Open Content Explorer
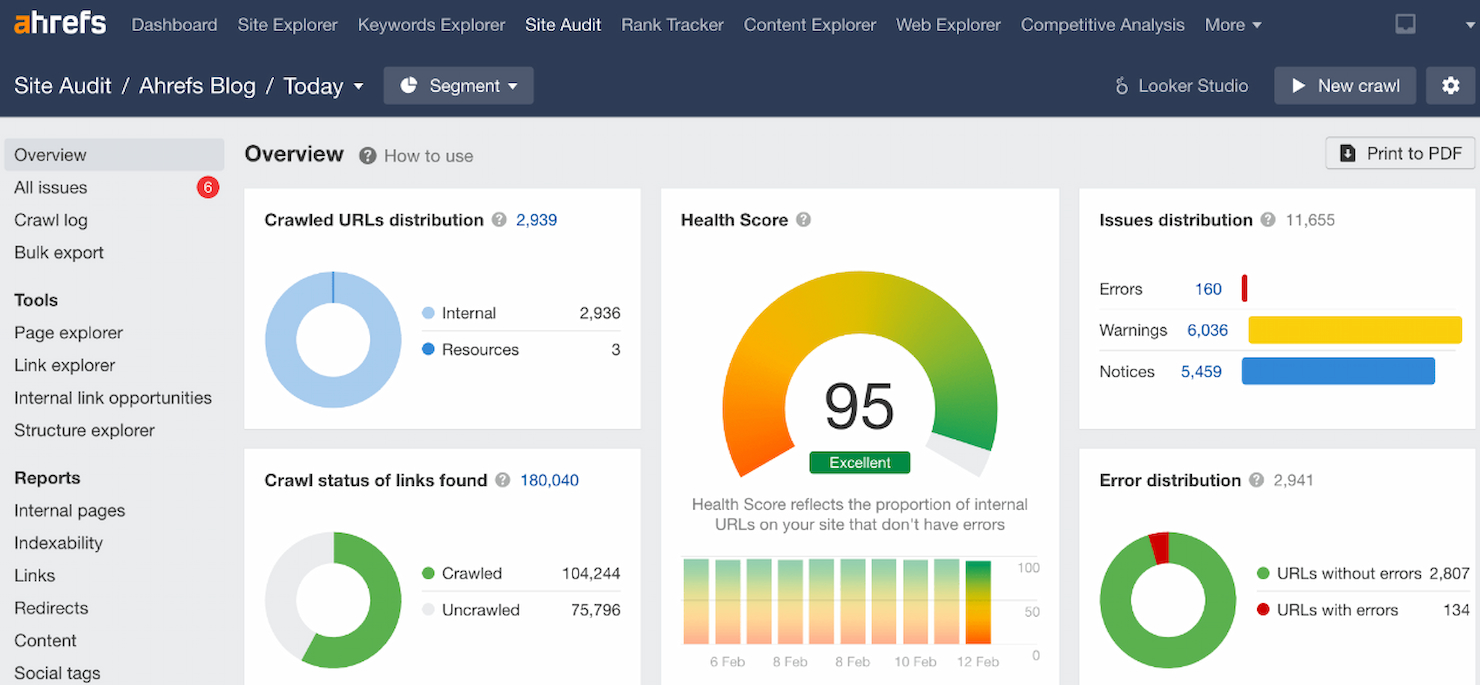This screenshot has height=685, width=1480. click(810, 25)
